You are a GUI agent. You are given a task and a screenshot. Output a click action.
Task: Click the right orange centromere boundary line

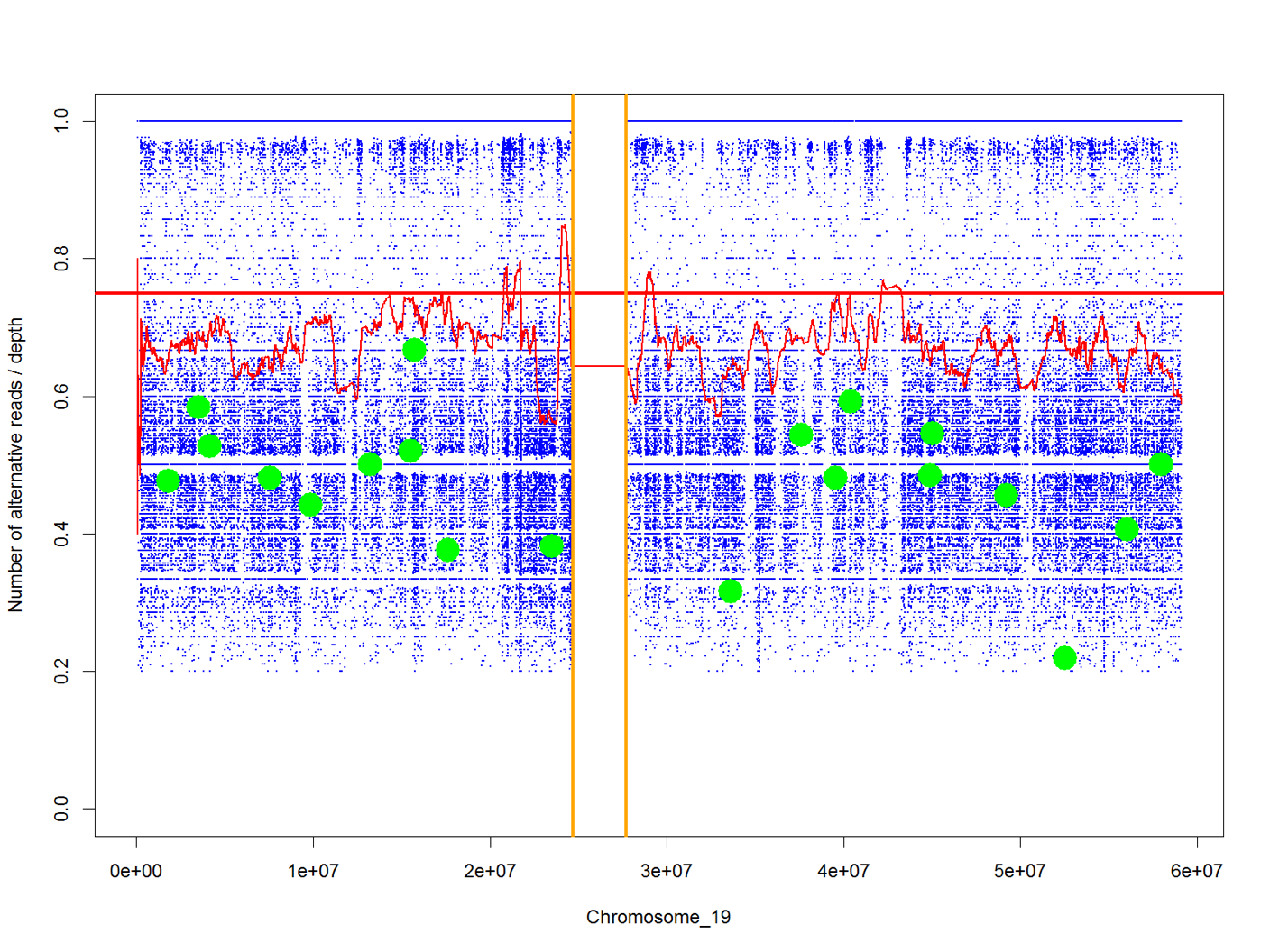pos(626,451)
